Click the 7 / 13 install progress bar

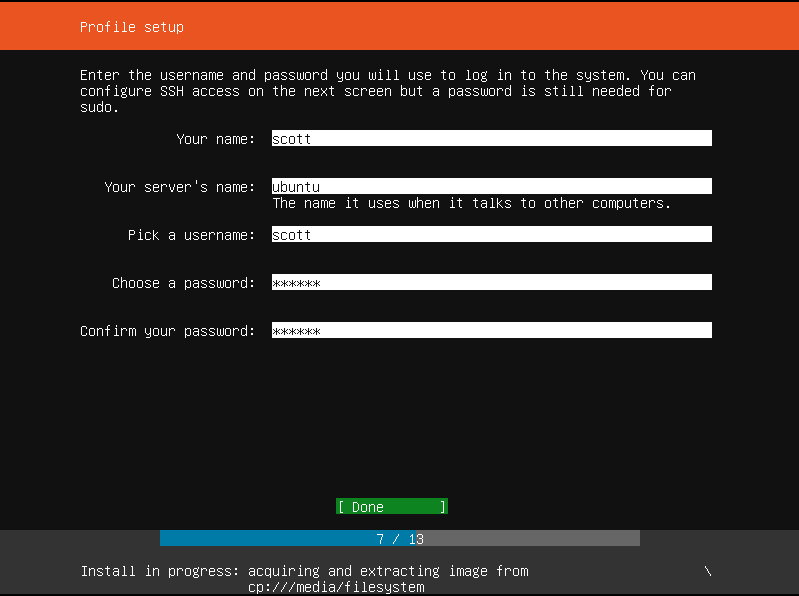[400, 538]
